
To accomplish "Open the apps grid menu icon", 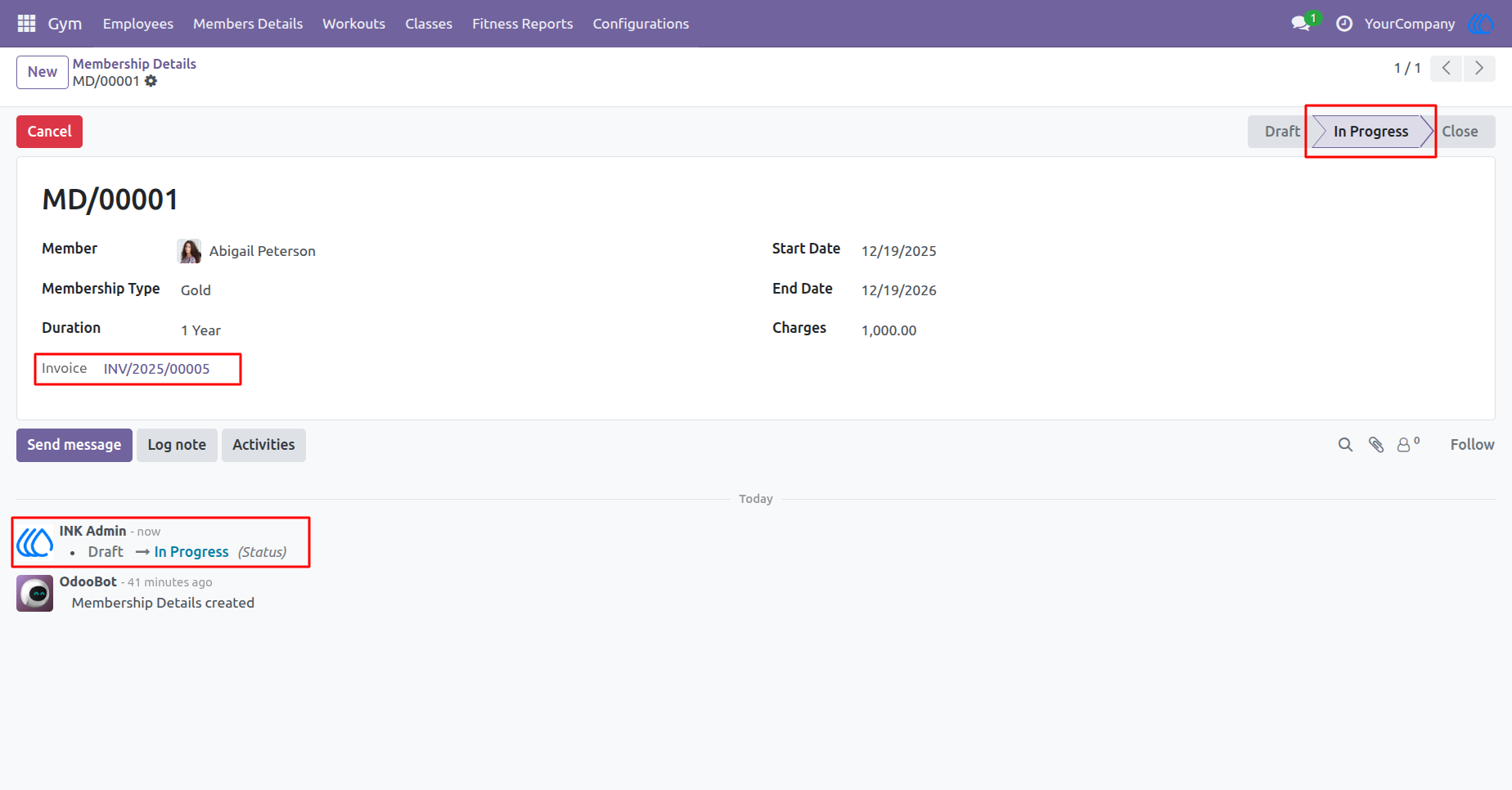I will pyautogui.click(x=26, y=24).
